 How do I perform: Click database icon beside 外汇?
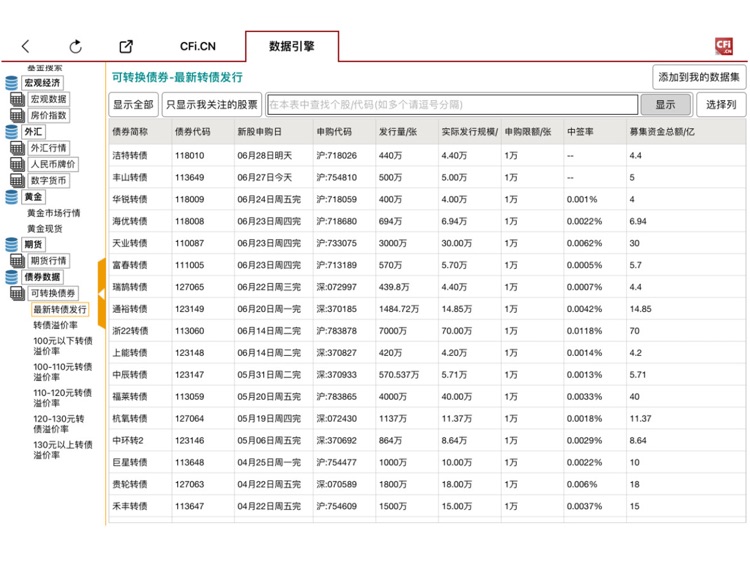pos(11,132)
